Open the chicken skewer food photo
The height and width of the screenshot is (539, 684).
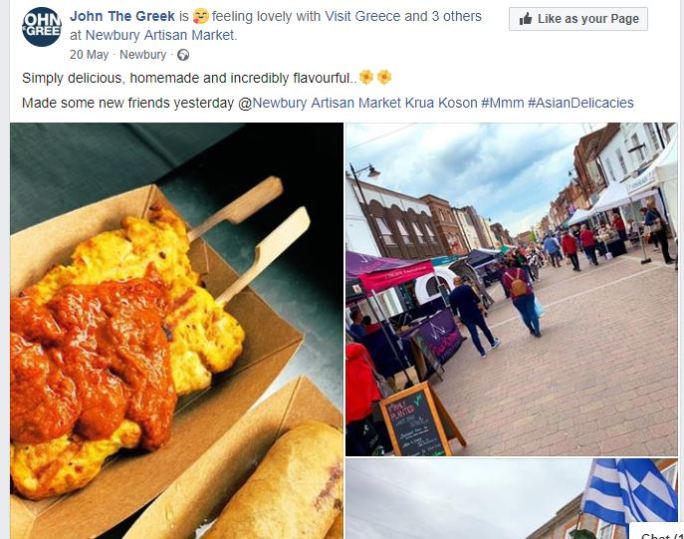tap(177, 331)
